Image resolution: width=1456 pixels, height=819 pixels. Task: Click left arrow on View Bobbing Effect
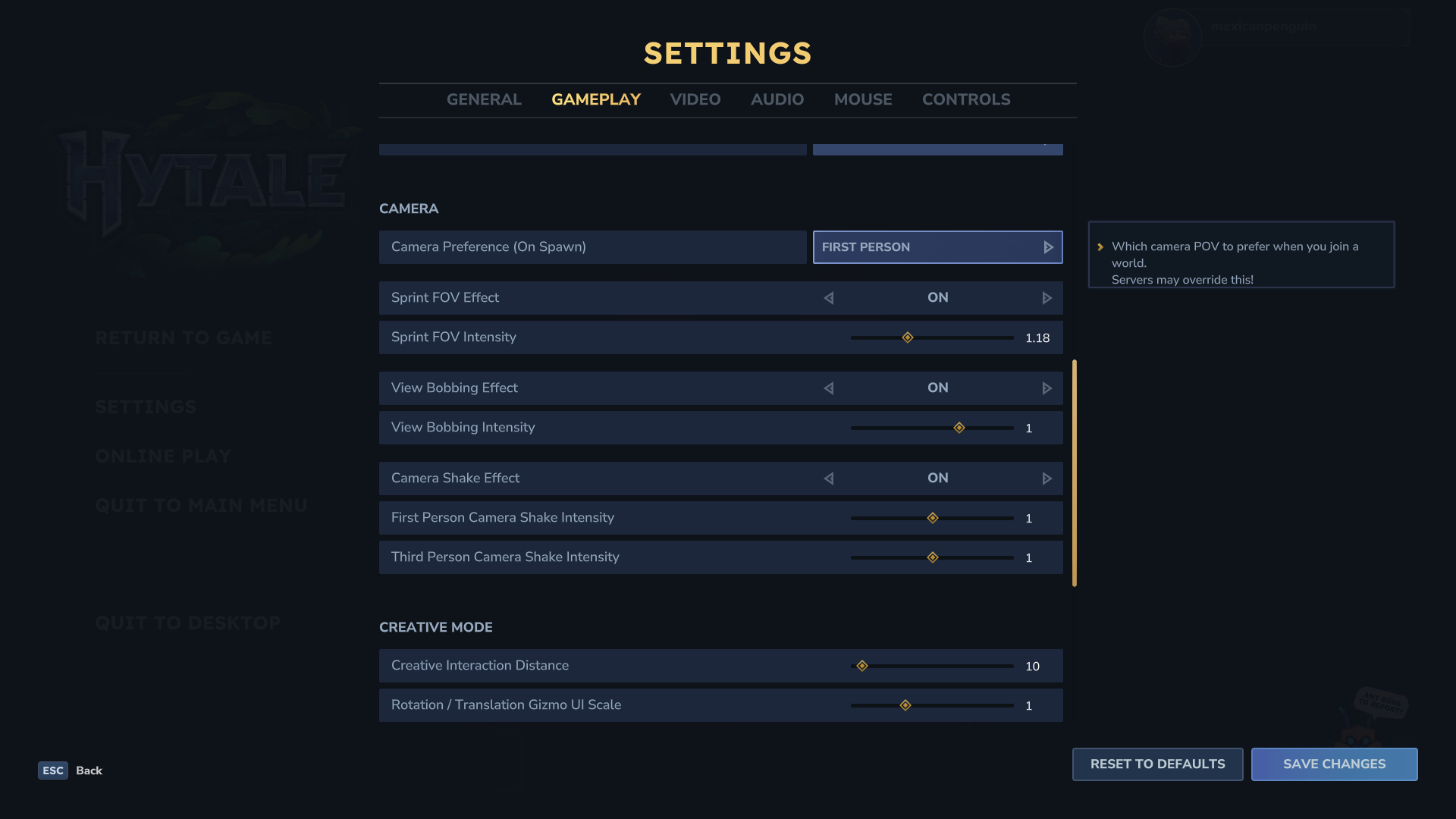coord(829,388)
